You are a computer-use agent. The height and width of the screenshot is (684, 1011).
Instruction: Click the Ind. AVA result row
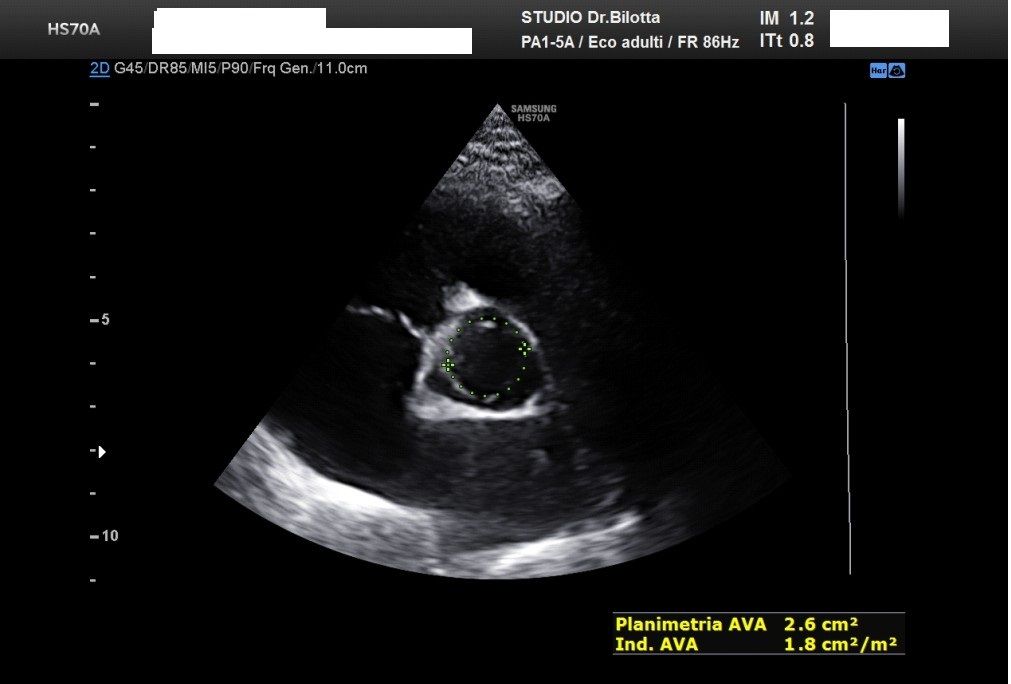point(758,645)
